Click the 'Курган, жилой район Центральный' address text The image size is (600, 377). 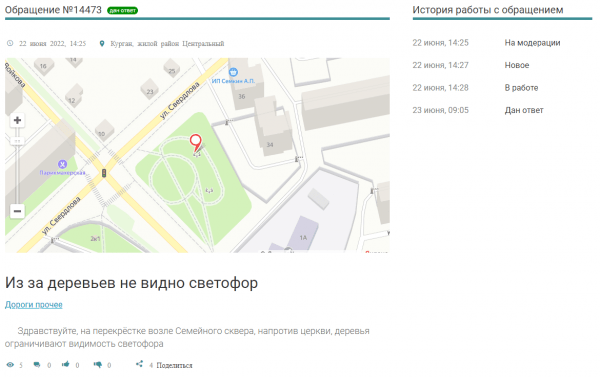167,44
